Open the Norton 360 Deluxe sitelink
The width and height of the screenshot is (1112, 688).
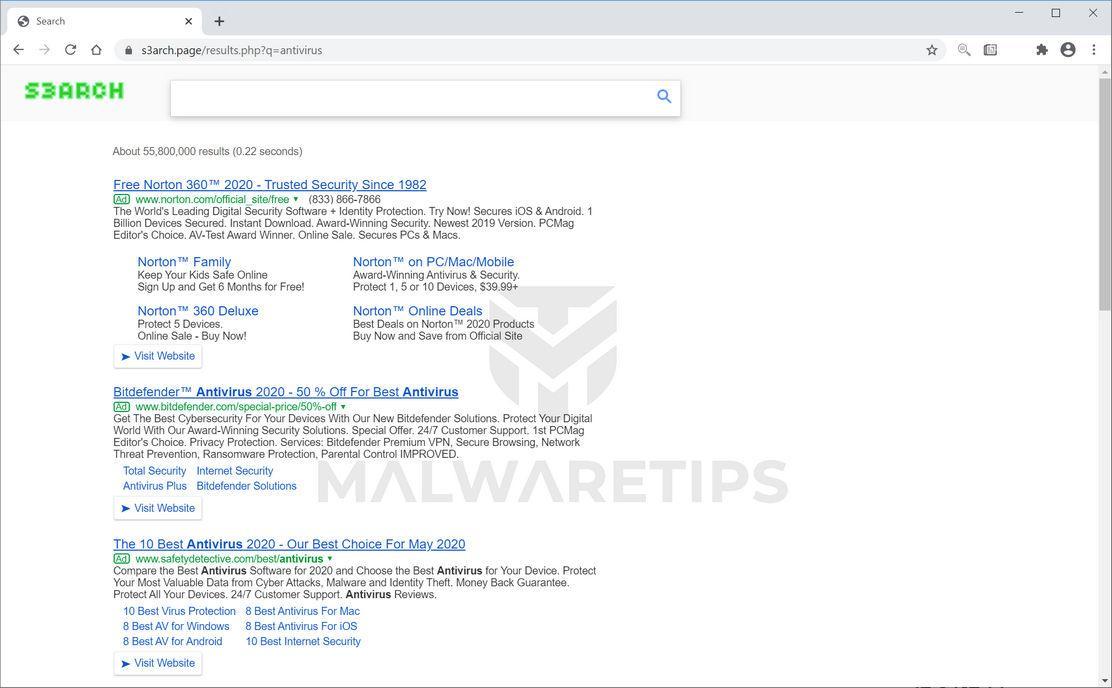tap(198, 311)
